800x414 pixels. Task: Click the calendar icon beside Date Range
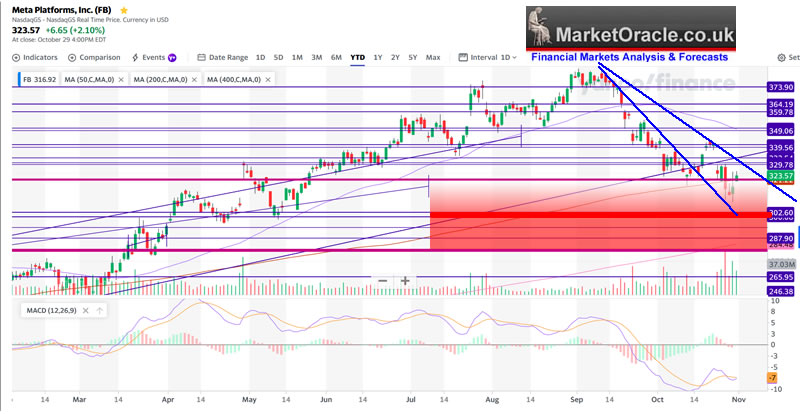coord(202,58)
